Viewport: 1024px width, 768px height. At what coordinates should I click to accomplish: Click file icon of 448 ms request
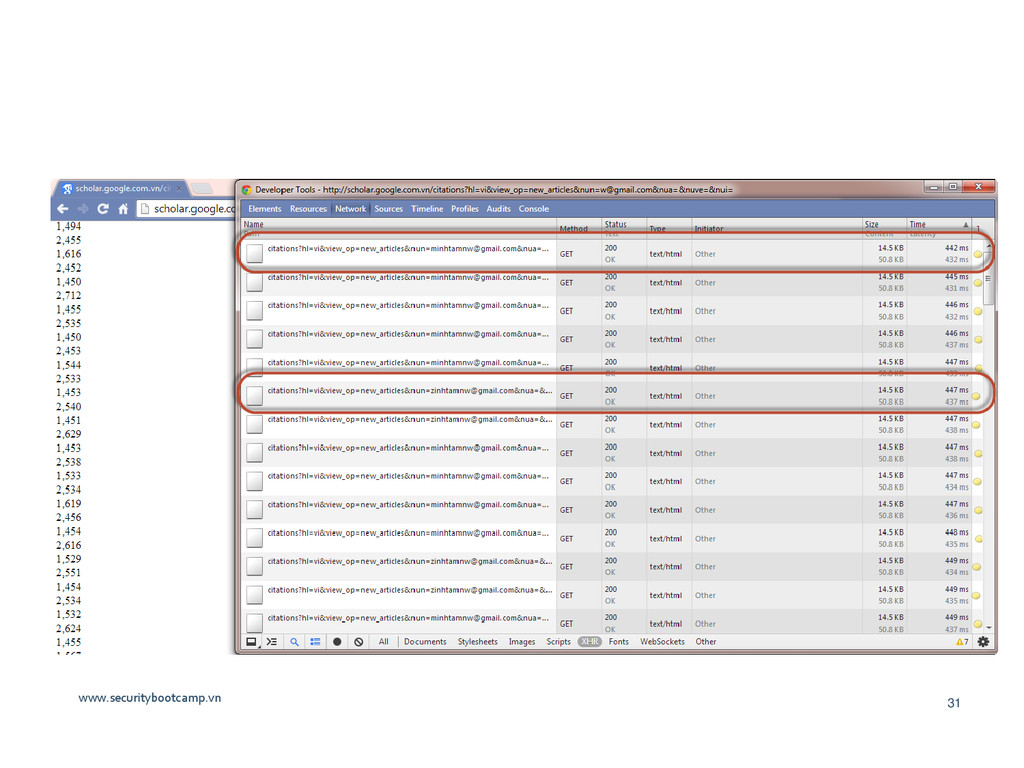[x=255, y=538]
